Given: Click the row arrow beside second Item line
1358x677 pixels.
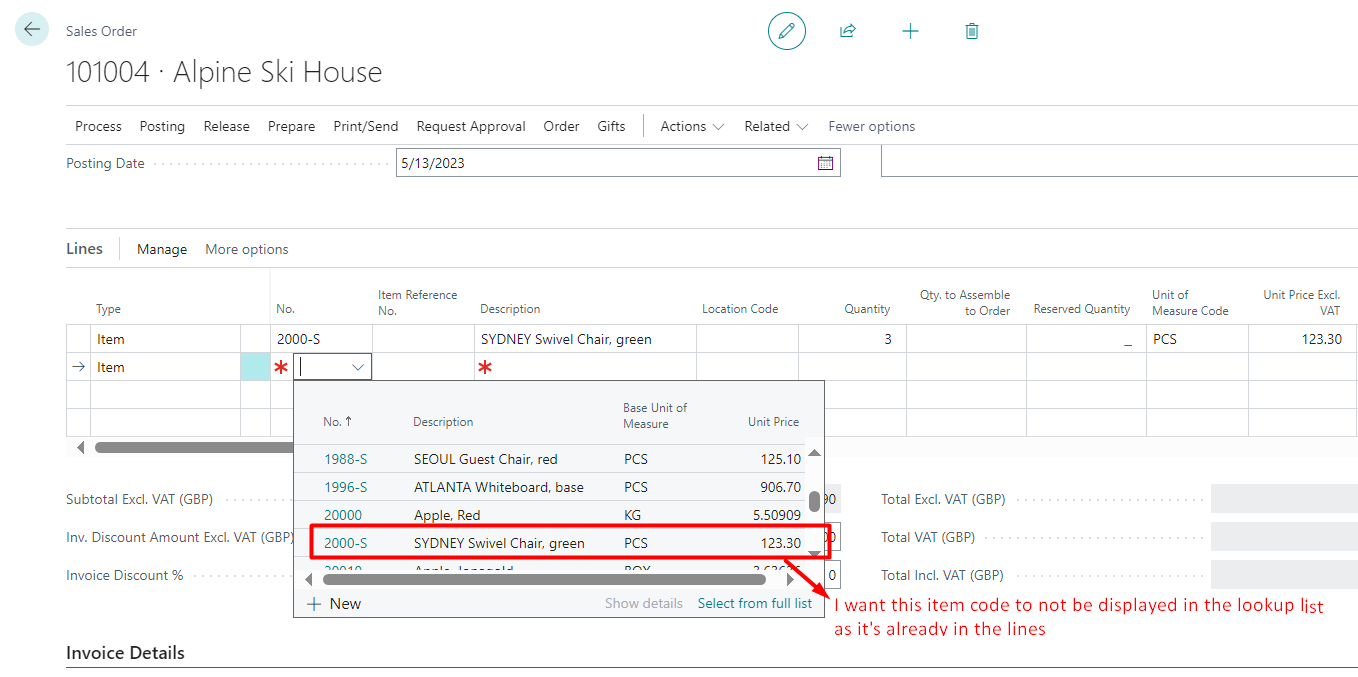Looking at the screenshot, I should click(79, 367).
